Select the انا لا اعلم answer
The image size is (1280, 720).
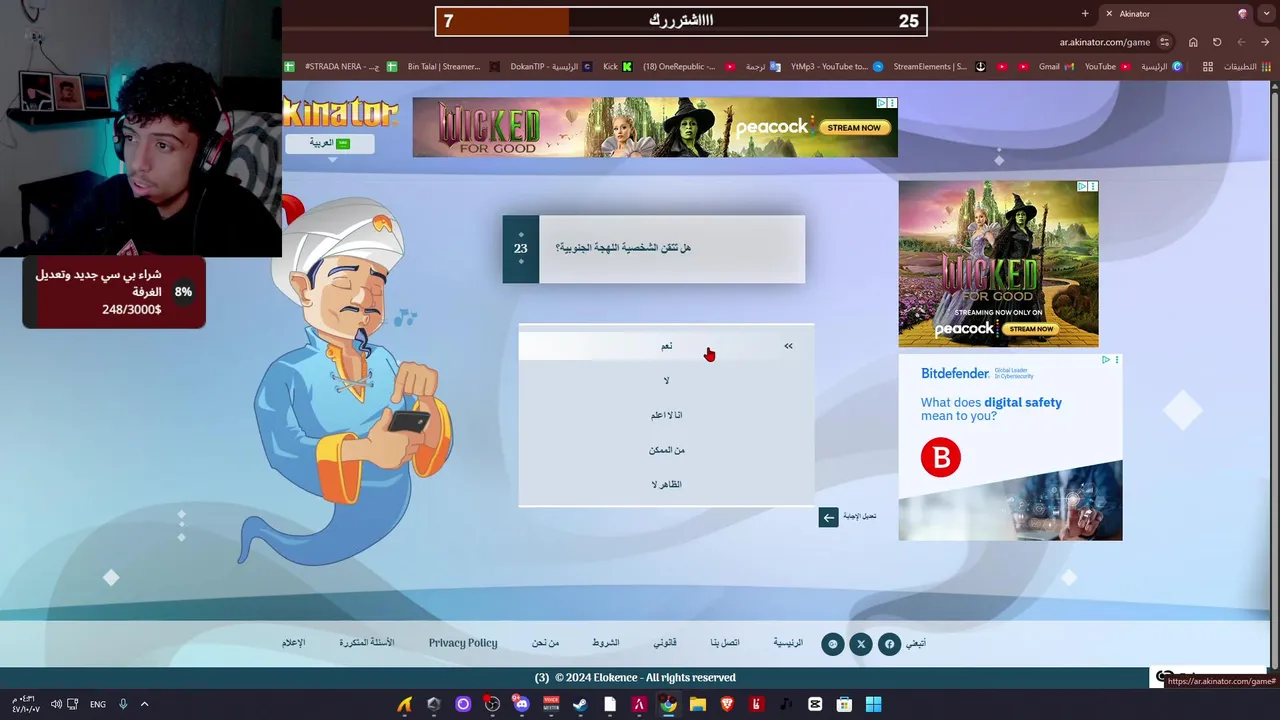pos(666,415)
